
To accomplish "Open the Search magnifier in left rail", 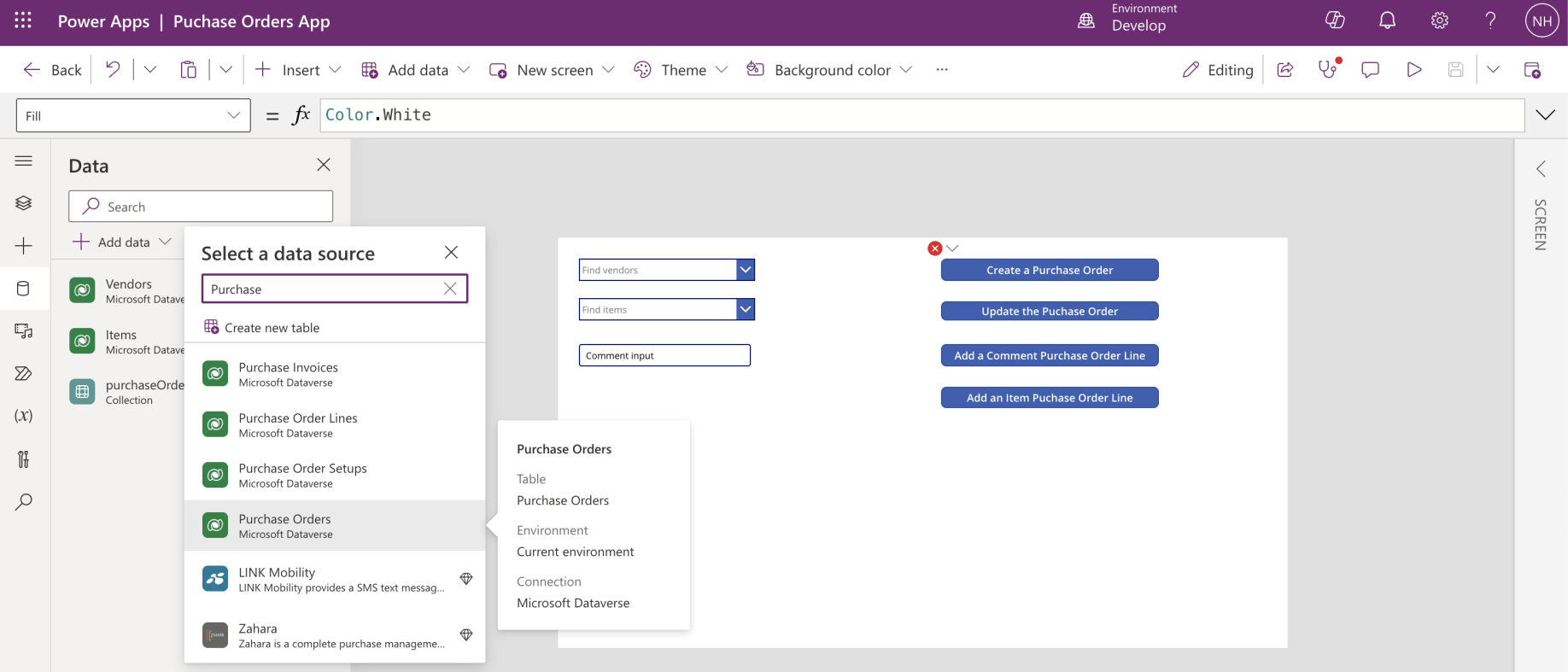I will (x=24, y=501).
